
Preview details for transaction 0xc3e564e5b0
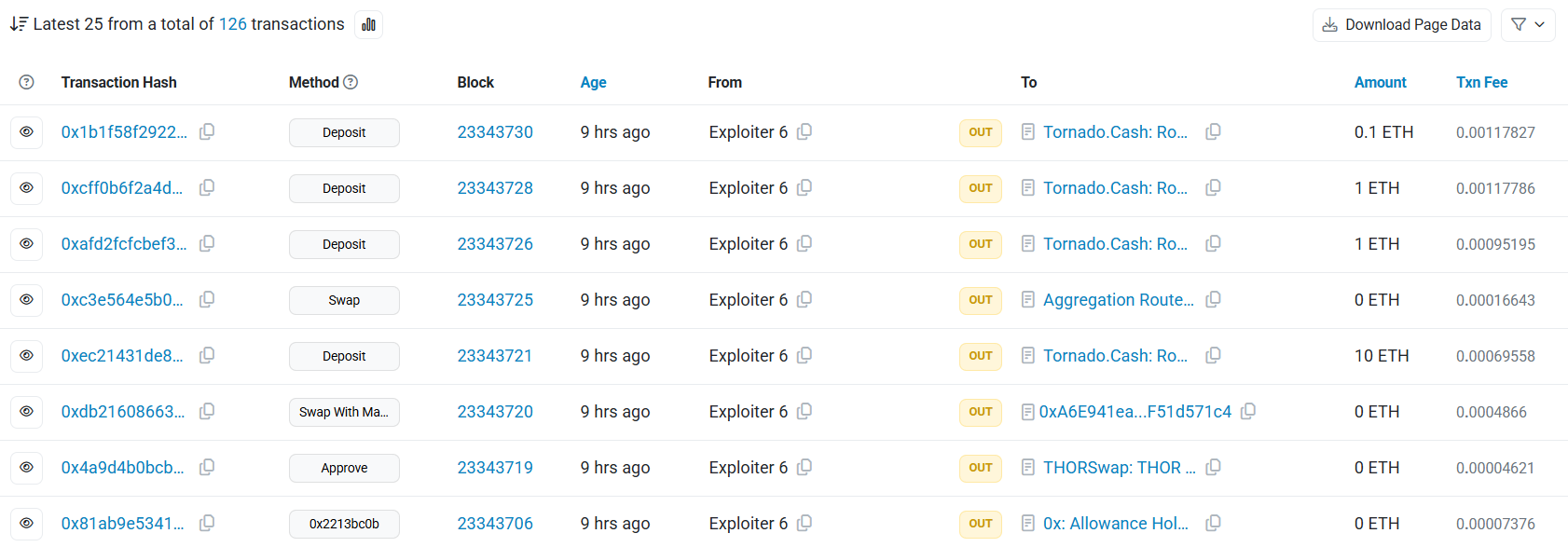pyautogui.click(x=26, y=300)
